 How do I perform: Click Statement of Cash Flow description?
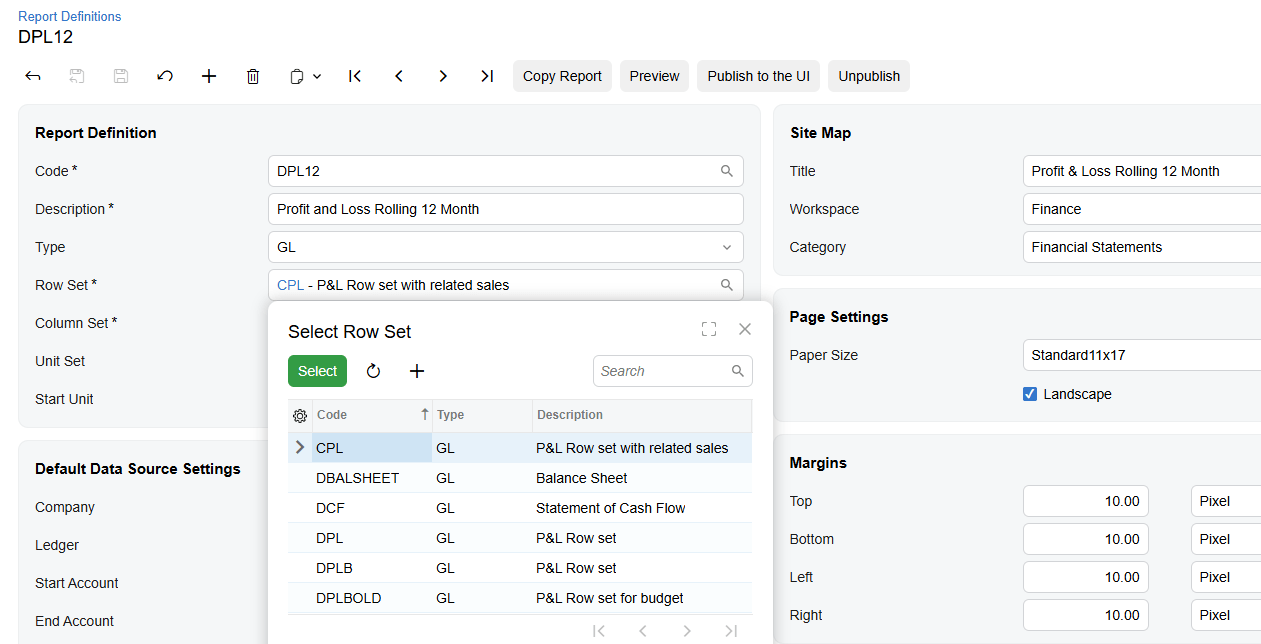click(642, 508)
